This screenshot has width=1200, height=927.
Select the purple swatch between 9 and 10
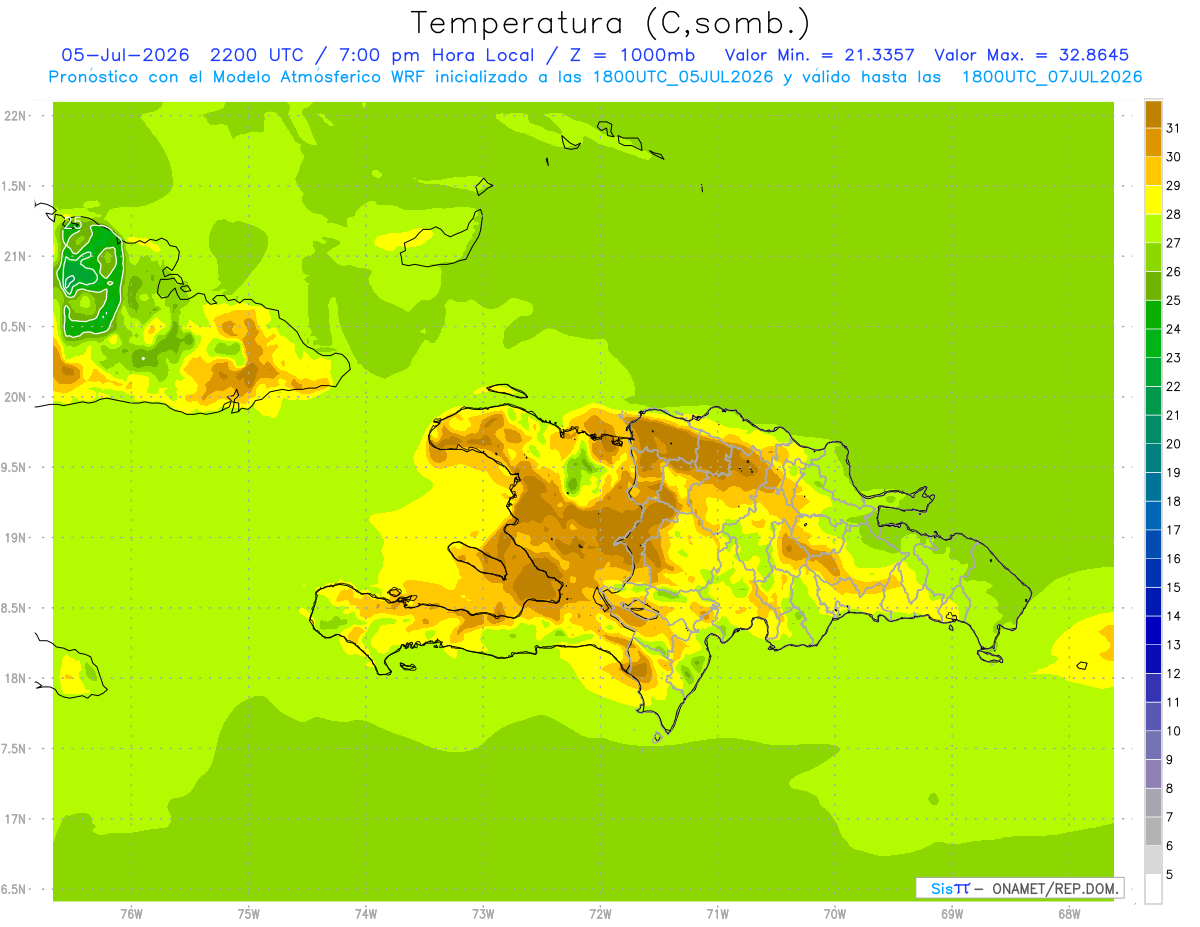[1153, 745]
